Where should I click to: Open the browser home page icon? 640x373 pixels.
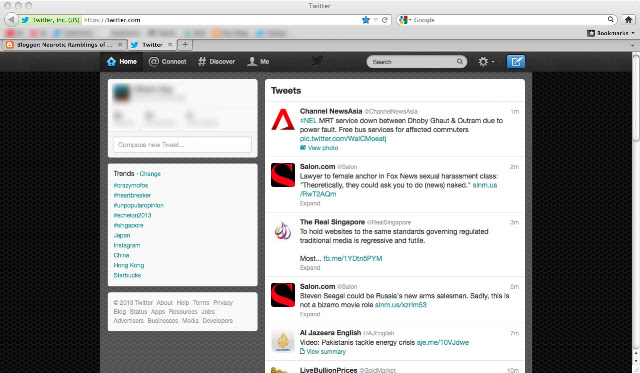(629, 20)
